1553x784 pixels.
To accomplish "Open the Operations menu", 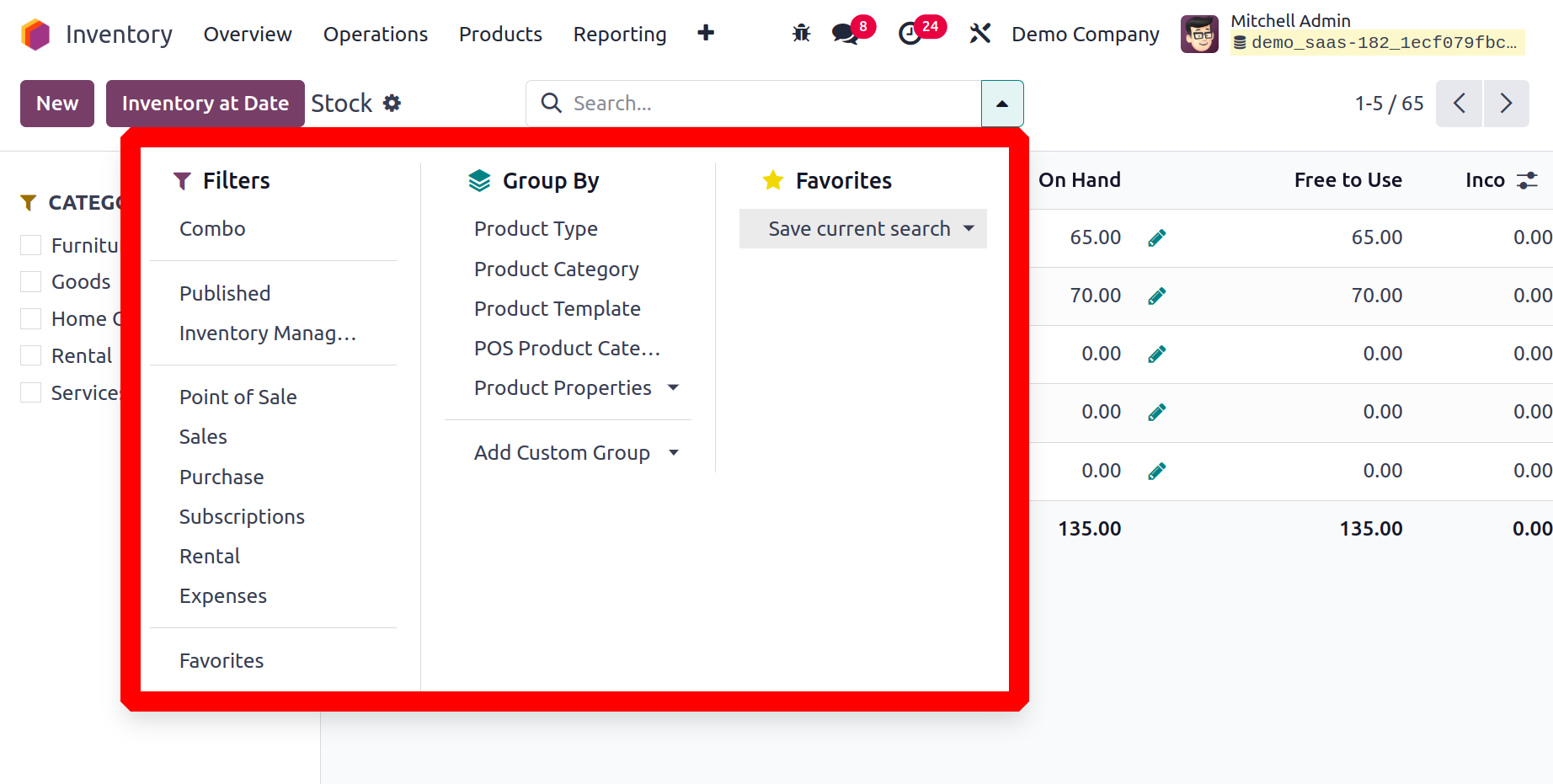I will tap(376, 35).
